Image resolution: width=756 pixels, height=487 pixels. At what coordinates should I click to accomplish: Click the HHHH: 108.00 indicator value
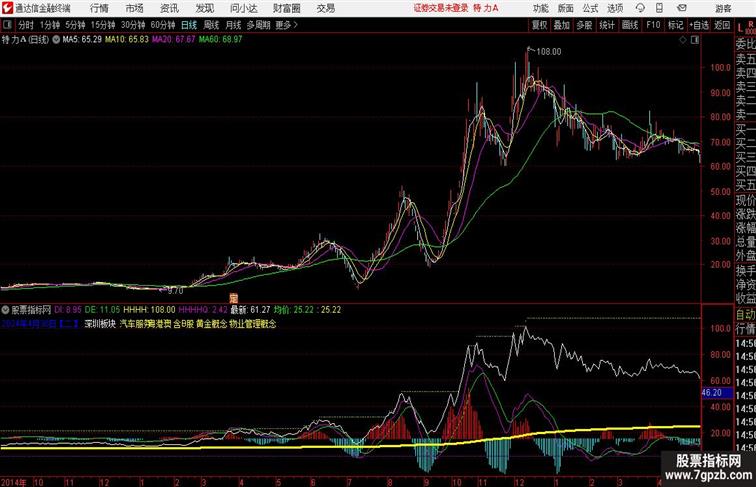pyautogui.click(x=149, y=310)
